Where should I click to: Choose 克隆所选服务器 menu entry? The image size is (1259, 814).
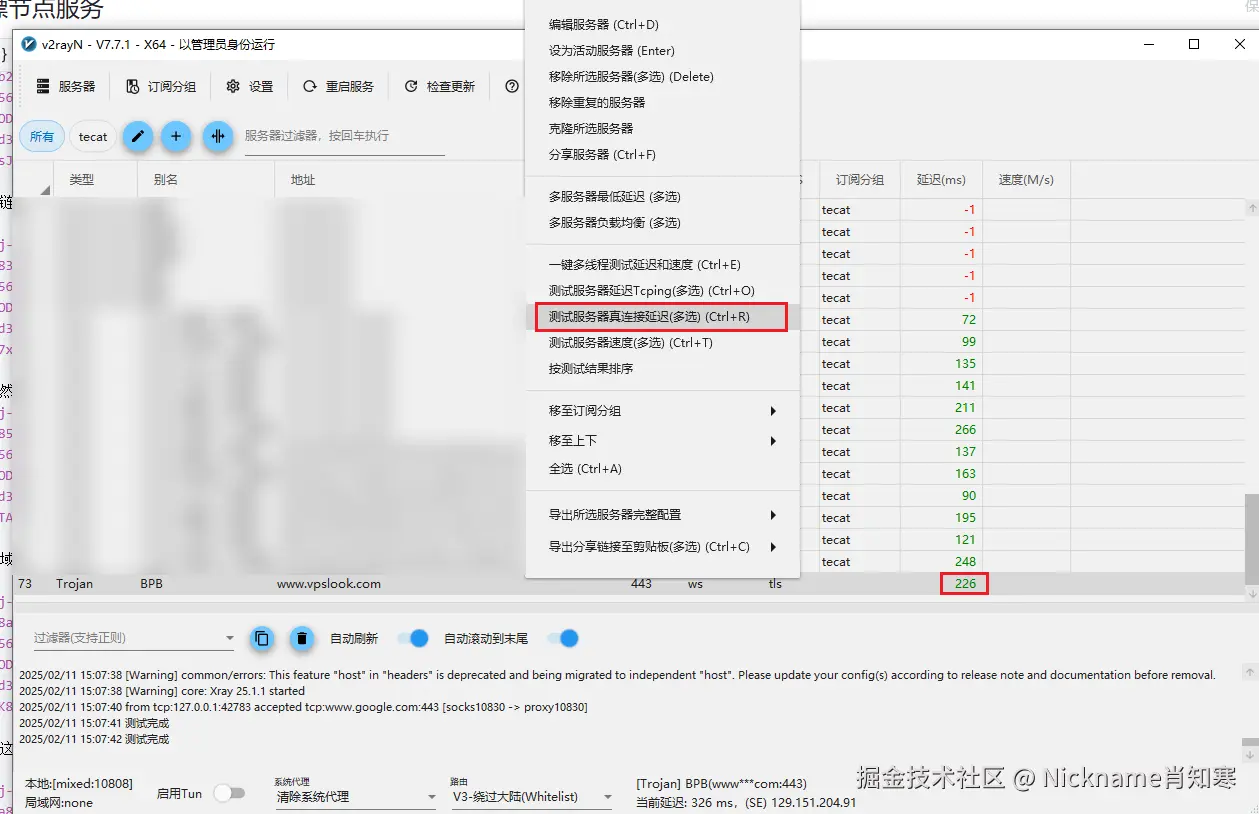pyautogui.click(x=662, y=129)
